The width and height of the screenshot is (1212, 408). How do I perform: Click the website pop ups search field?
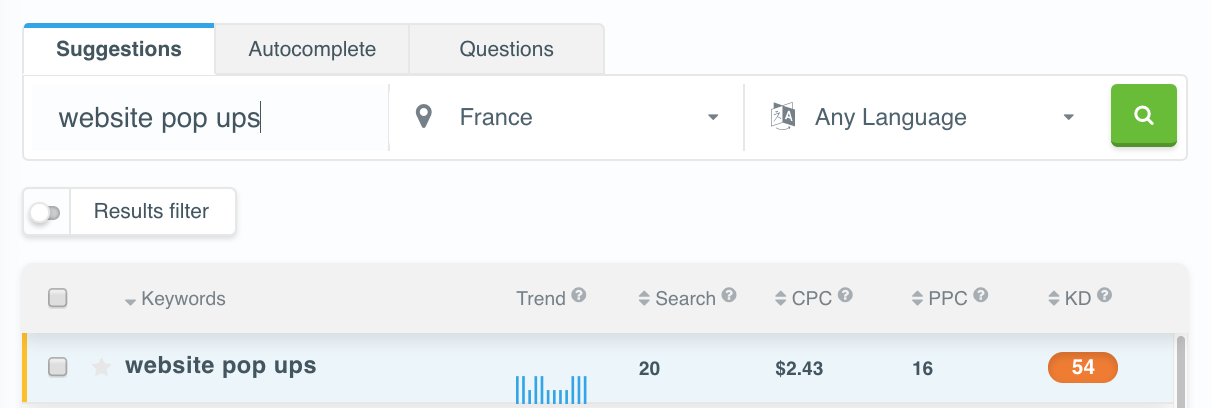(x=207, y=118)
